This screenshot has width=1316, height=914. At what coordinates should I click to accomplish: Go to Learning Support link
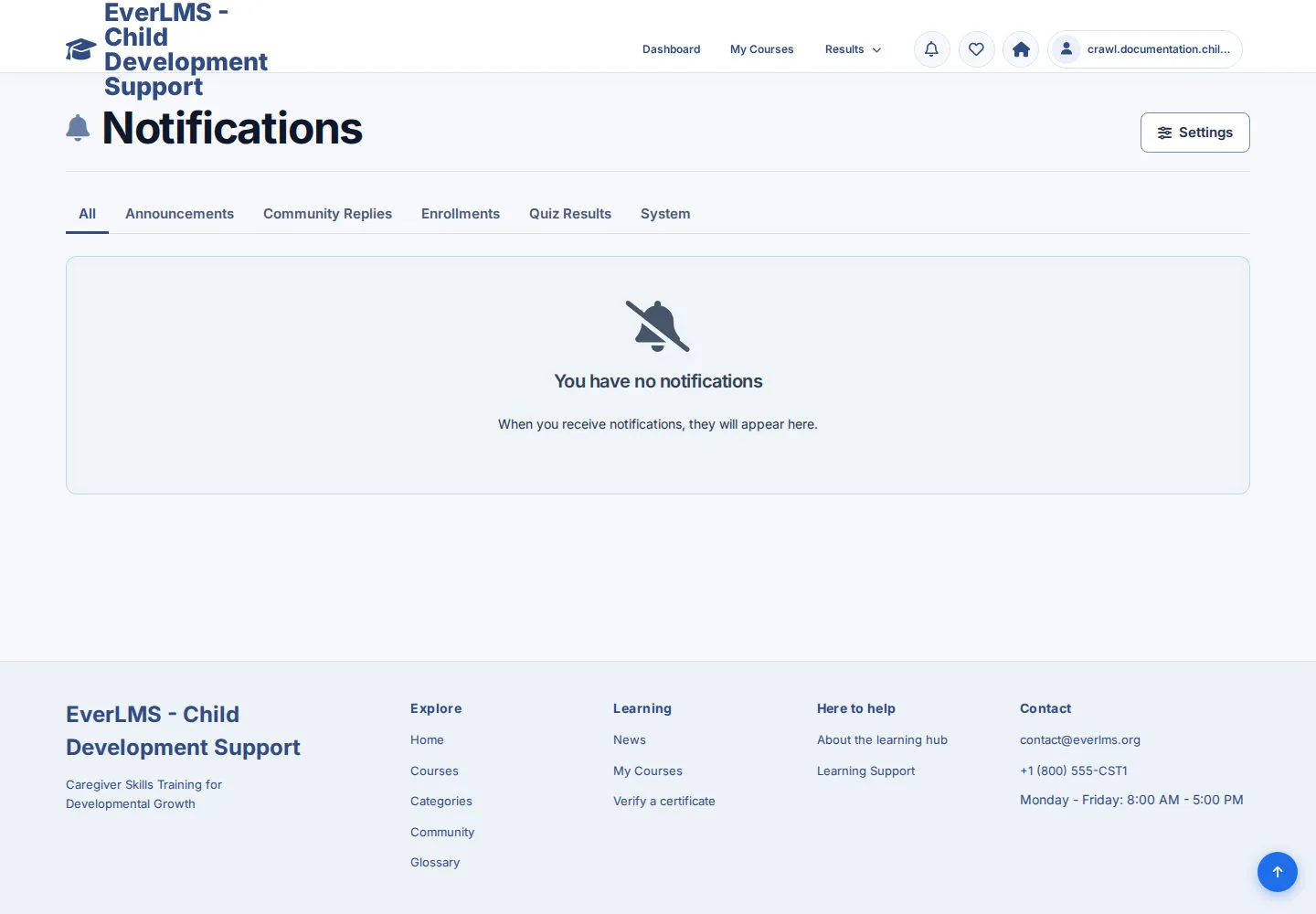point(865,771)
